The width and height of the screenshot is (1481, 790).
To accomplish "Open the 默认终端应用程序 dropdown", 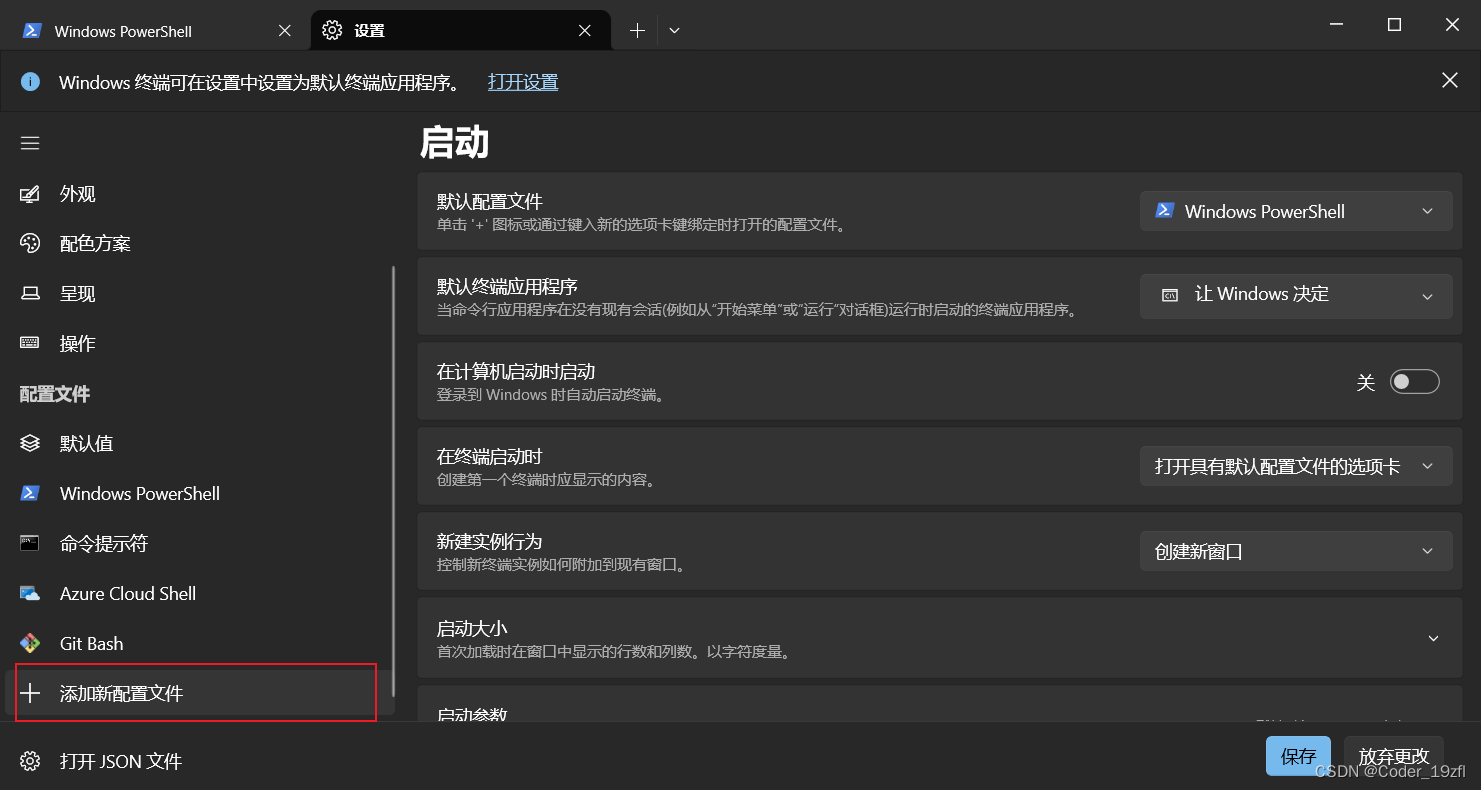I will (x=1296, y=295).
